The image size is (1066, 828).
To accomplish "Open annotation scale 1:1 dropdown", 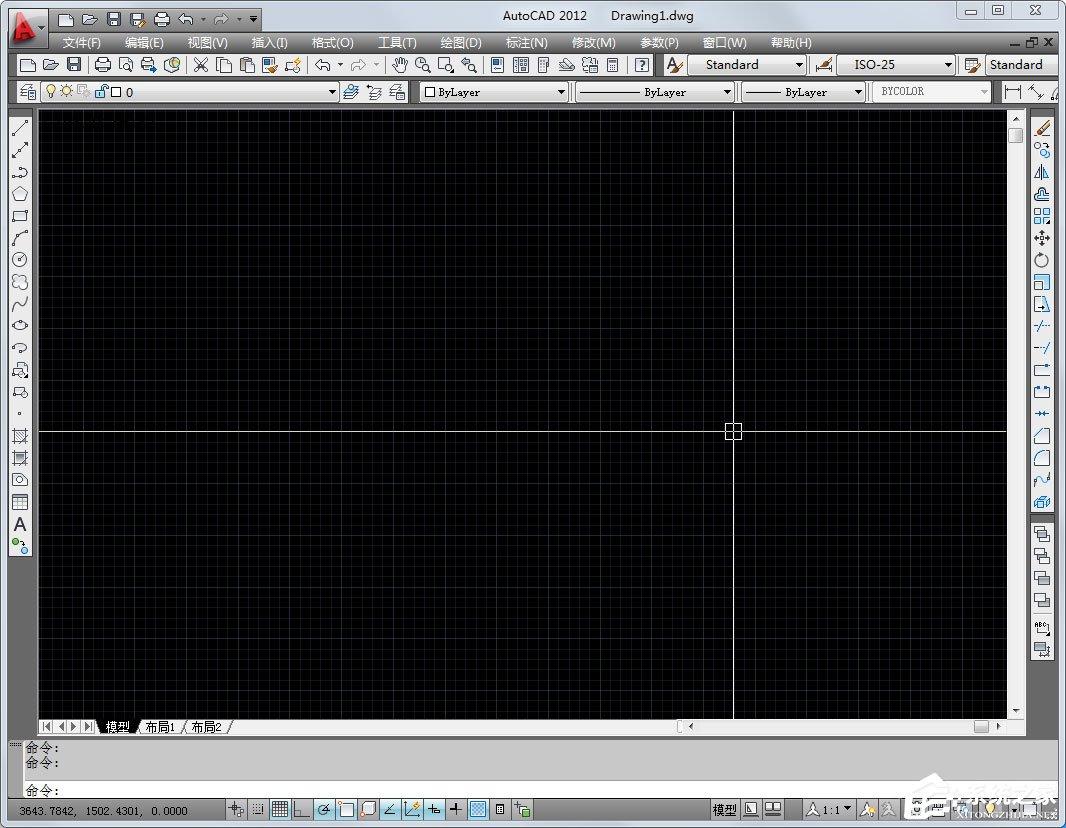I will [x=829, y=809].
